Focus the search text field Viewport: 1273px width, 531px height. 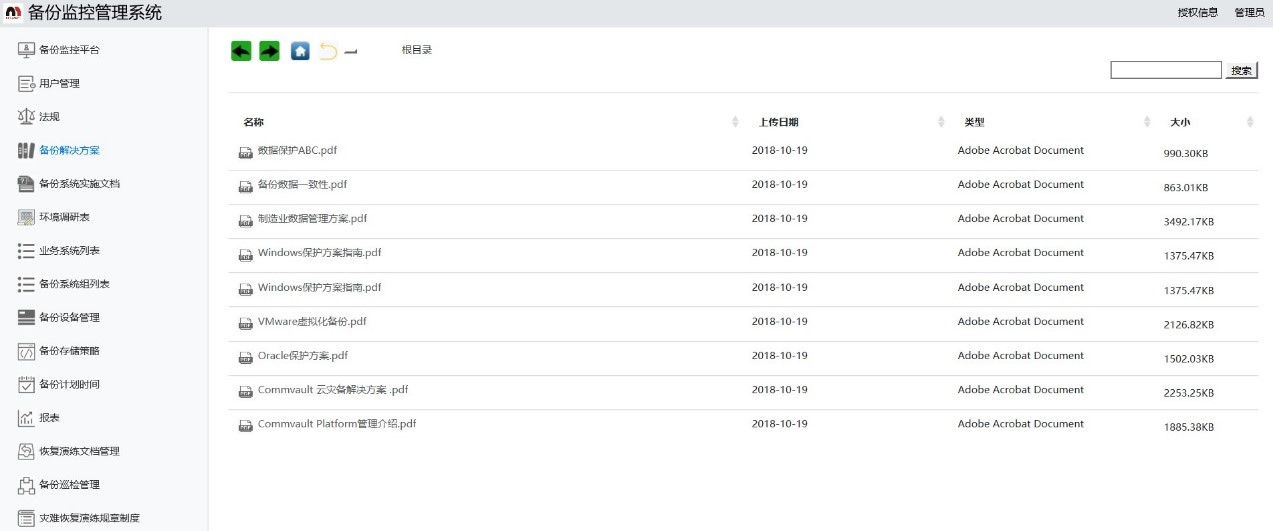pyautogui.click(x=1165, y=70)
